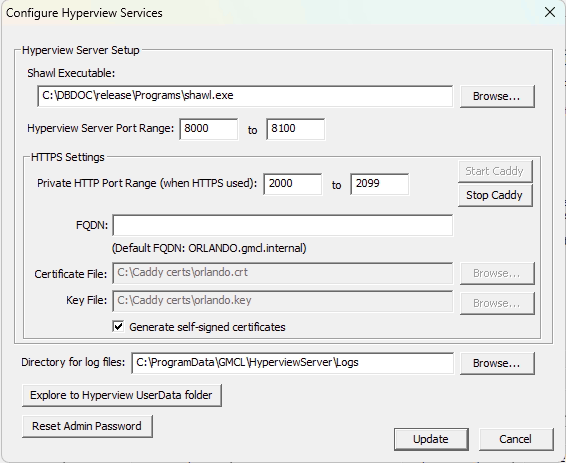
Task: Edit the Hyperview Server start port 8000
Action: pos(209,129)
